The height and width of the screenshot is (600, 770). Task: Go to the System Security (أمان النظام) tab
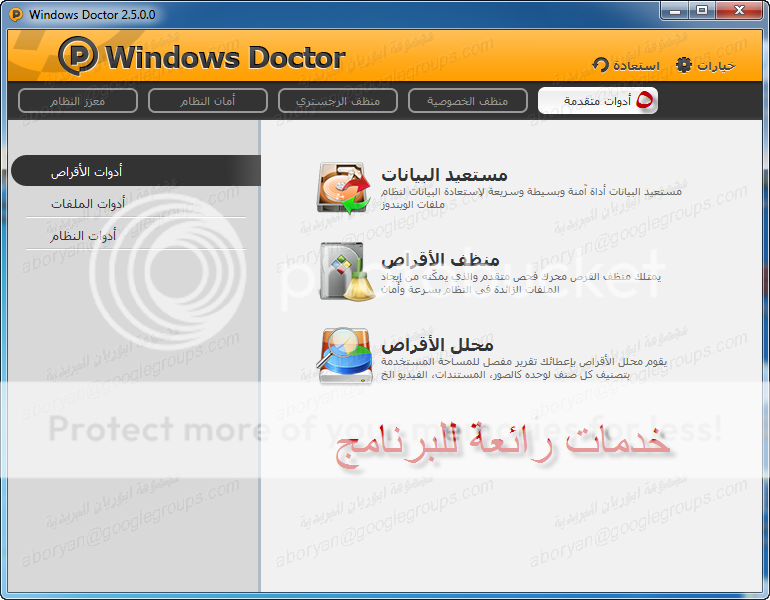point(207,101)
